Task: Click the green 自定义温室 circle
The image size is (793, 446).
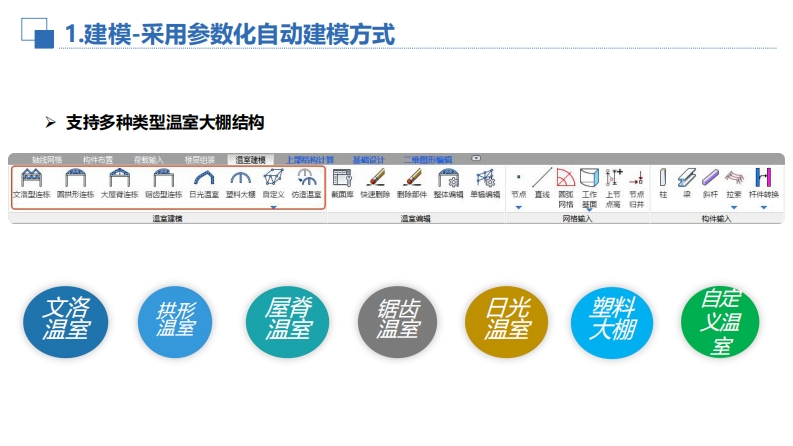Action: coord(725,322)
